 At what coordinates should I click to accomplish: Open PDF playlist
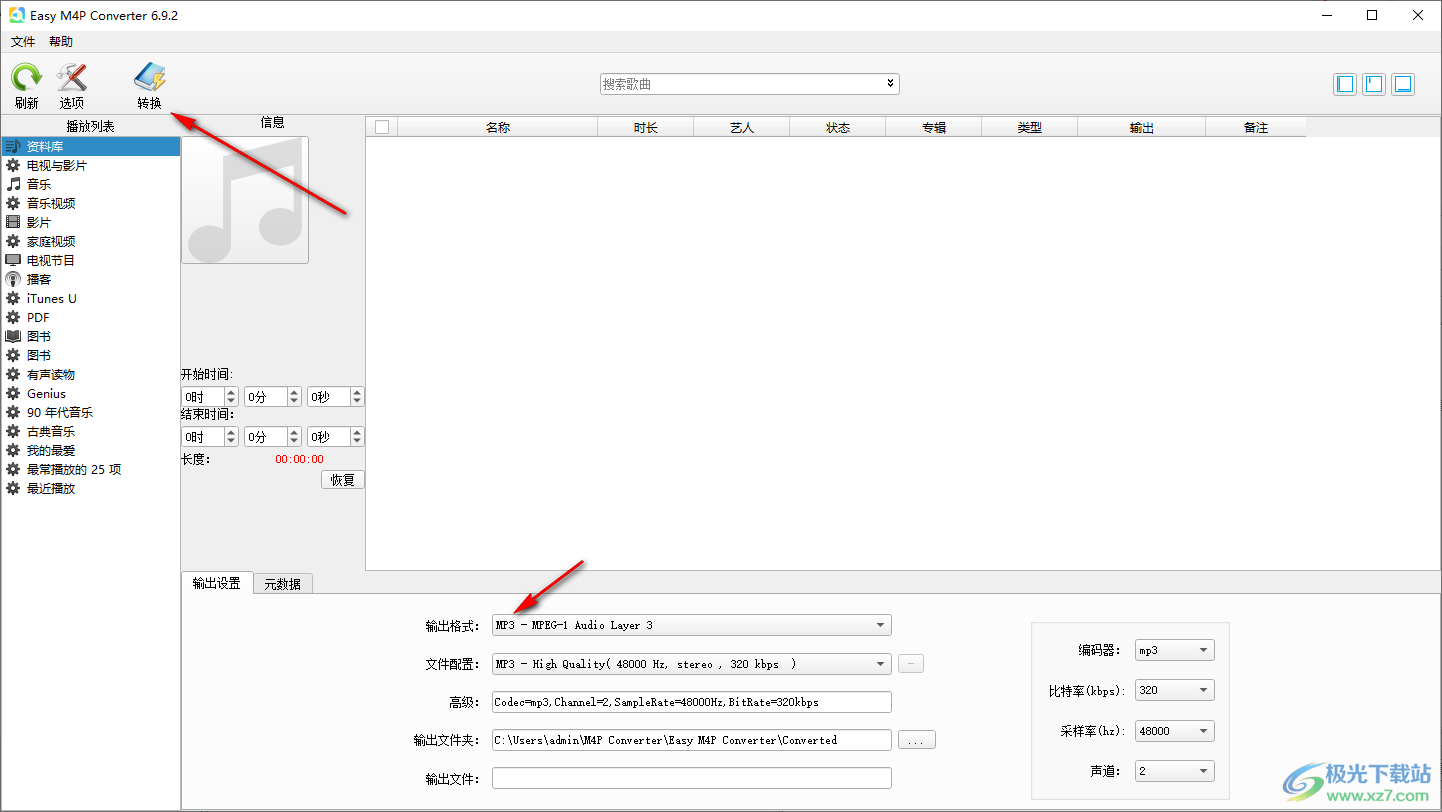pos(91,317)
